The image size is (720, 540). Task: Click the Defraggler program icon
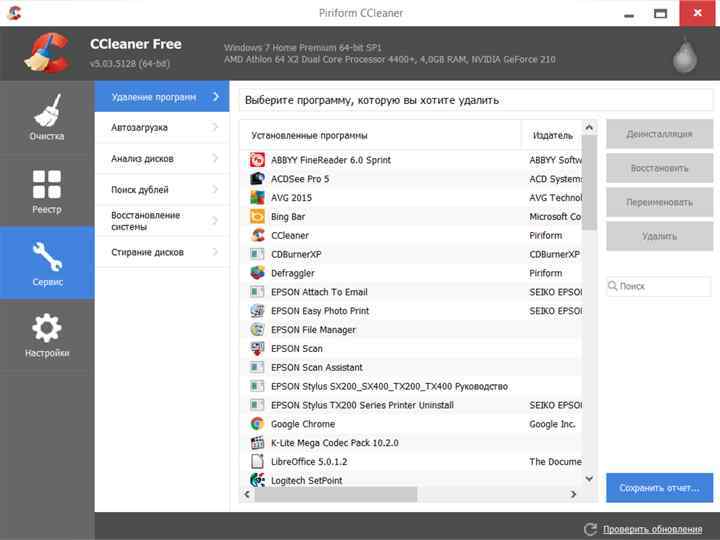[257, 273]
